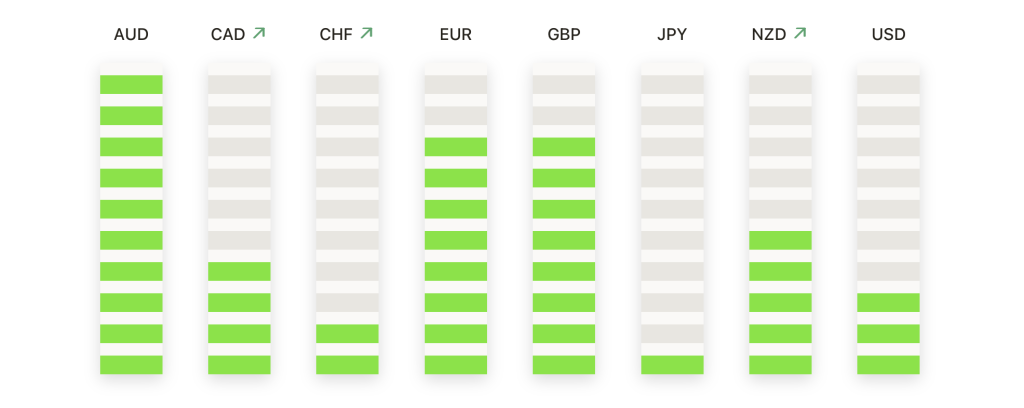Open the JPY currency heading
The image size is (1024, 408).
tap(672, 35)
